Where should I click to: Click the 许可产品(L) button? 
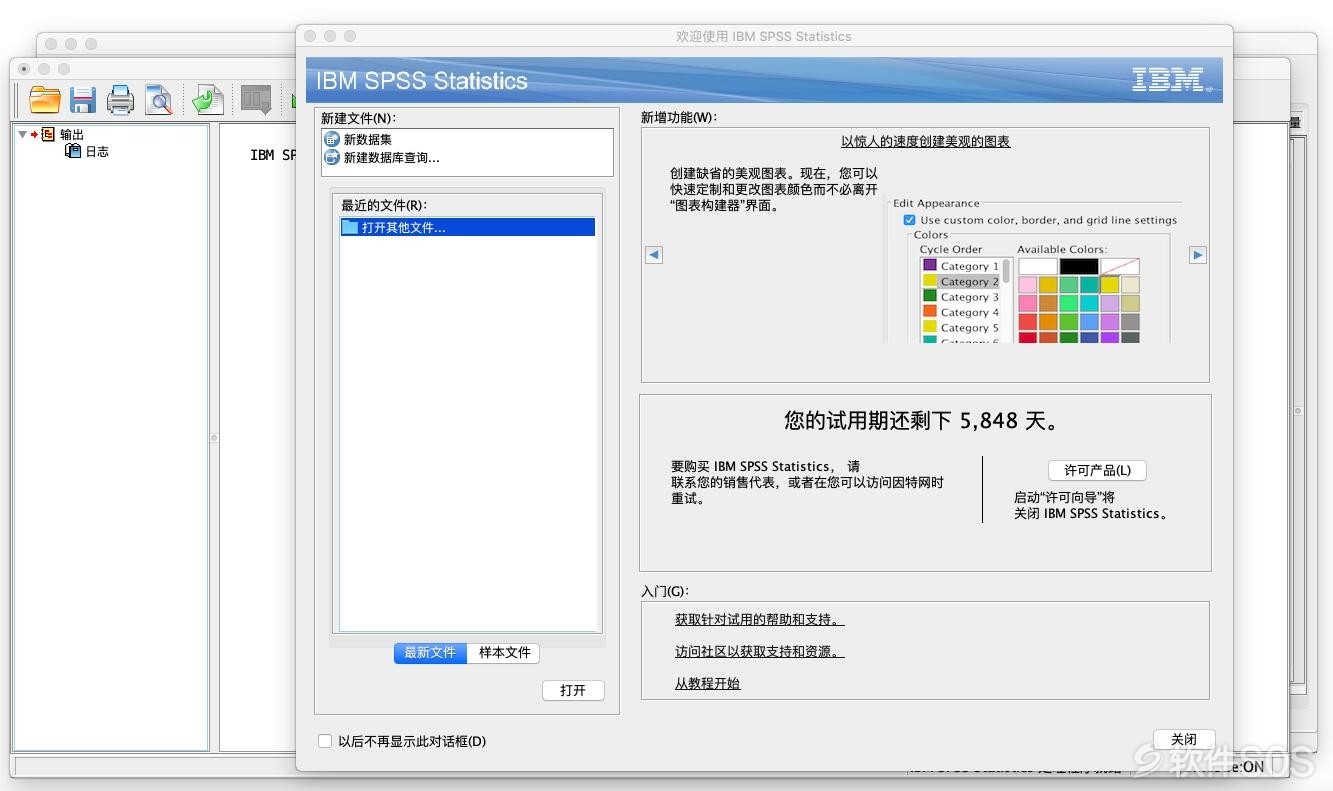point(1097,470)
